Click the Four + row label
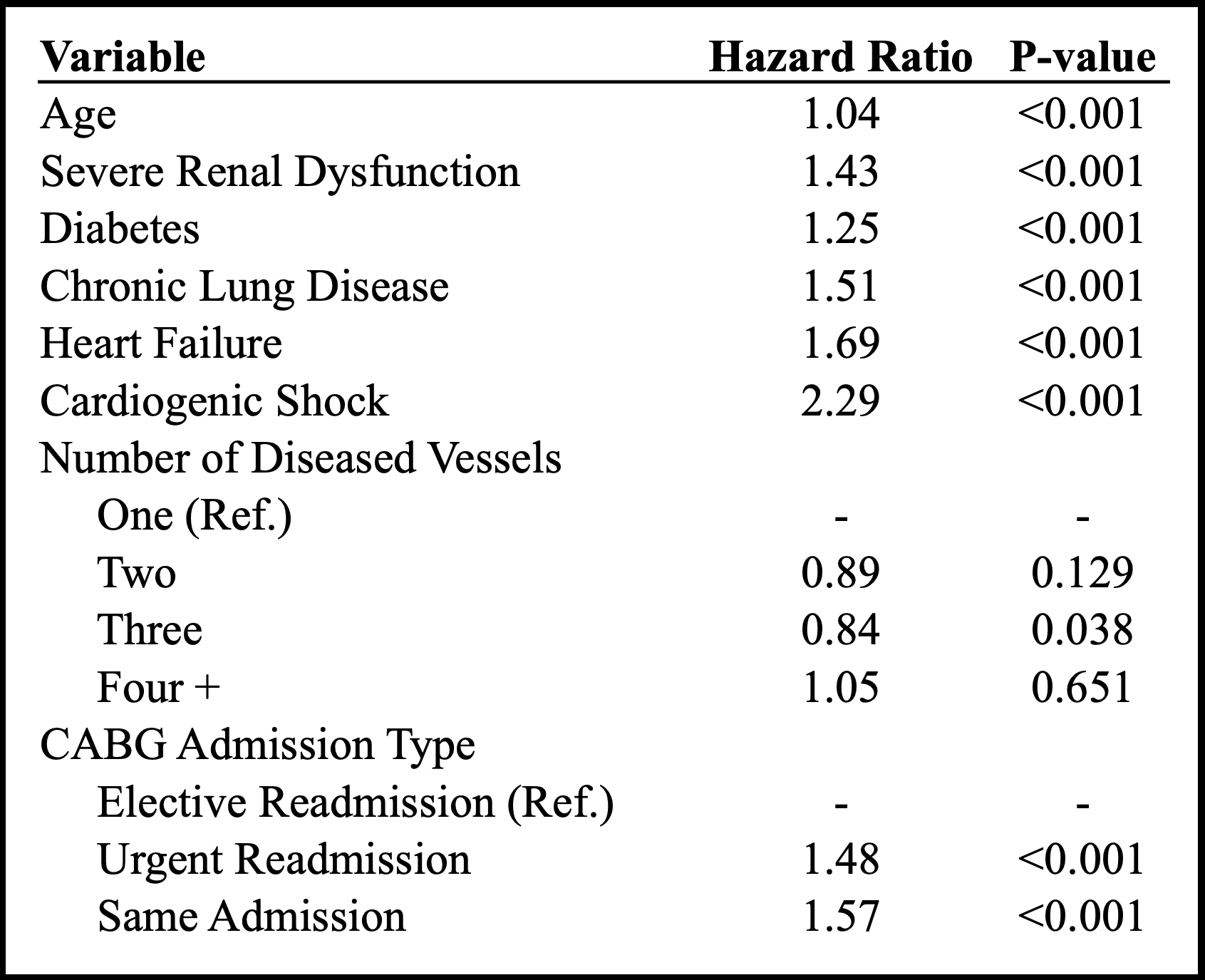 (158, 687)
